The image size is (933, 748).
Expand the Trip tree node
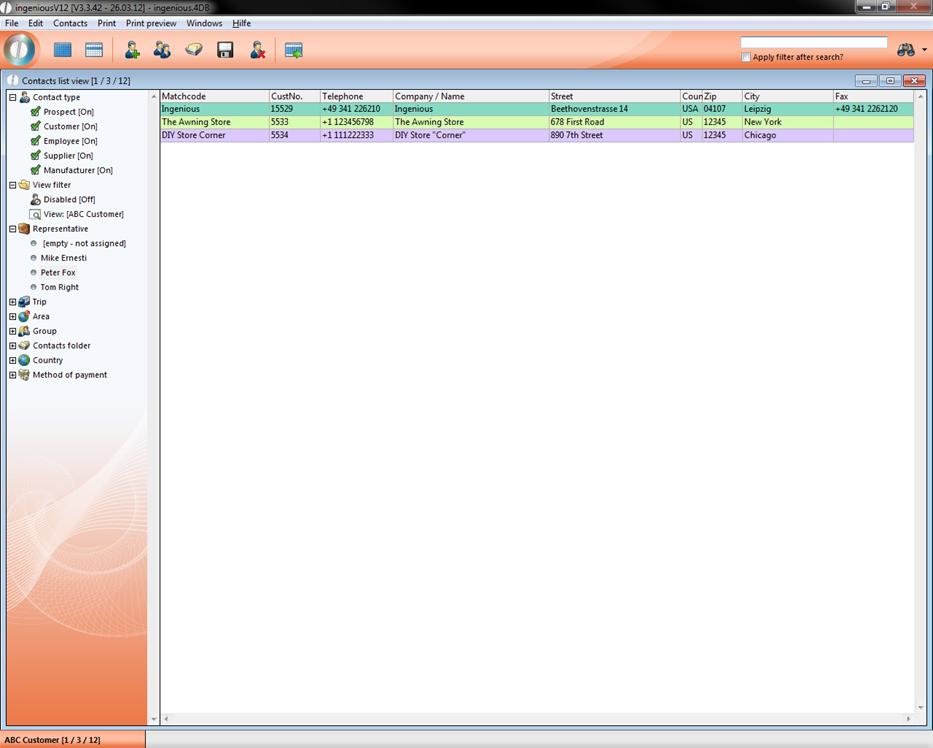[12, 302]
